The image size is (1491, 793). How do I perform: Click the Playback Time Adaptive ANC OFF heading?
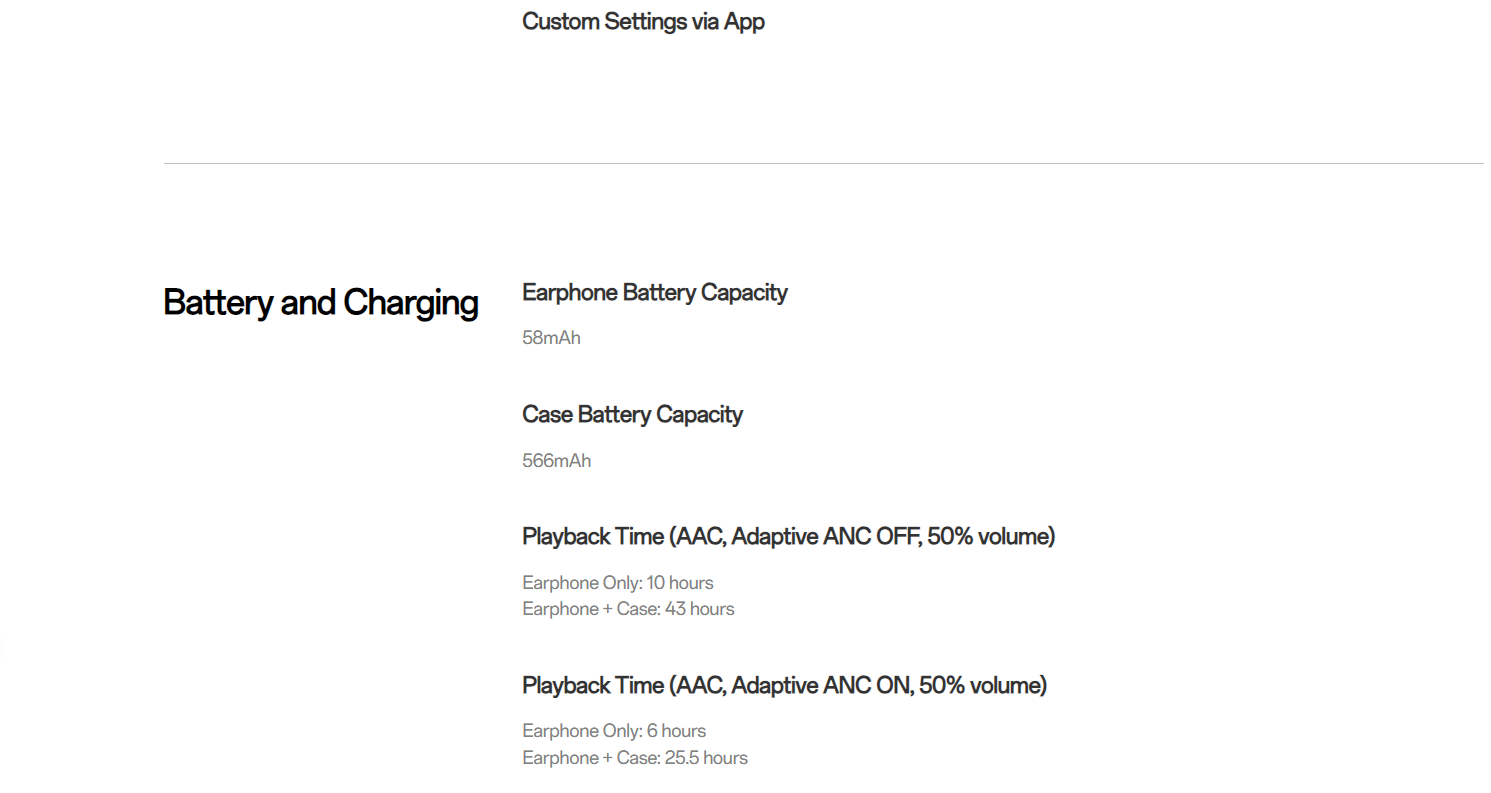pyautogui.click(x=788, y=536)
